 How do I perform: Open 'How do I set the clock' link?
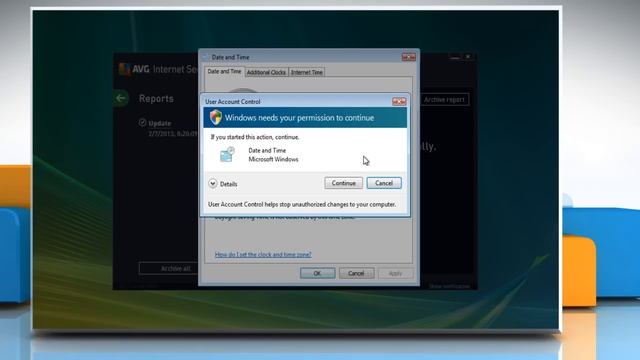pos(263,255)
